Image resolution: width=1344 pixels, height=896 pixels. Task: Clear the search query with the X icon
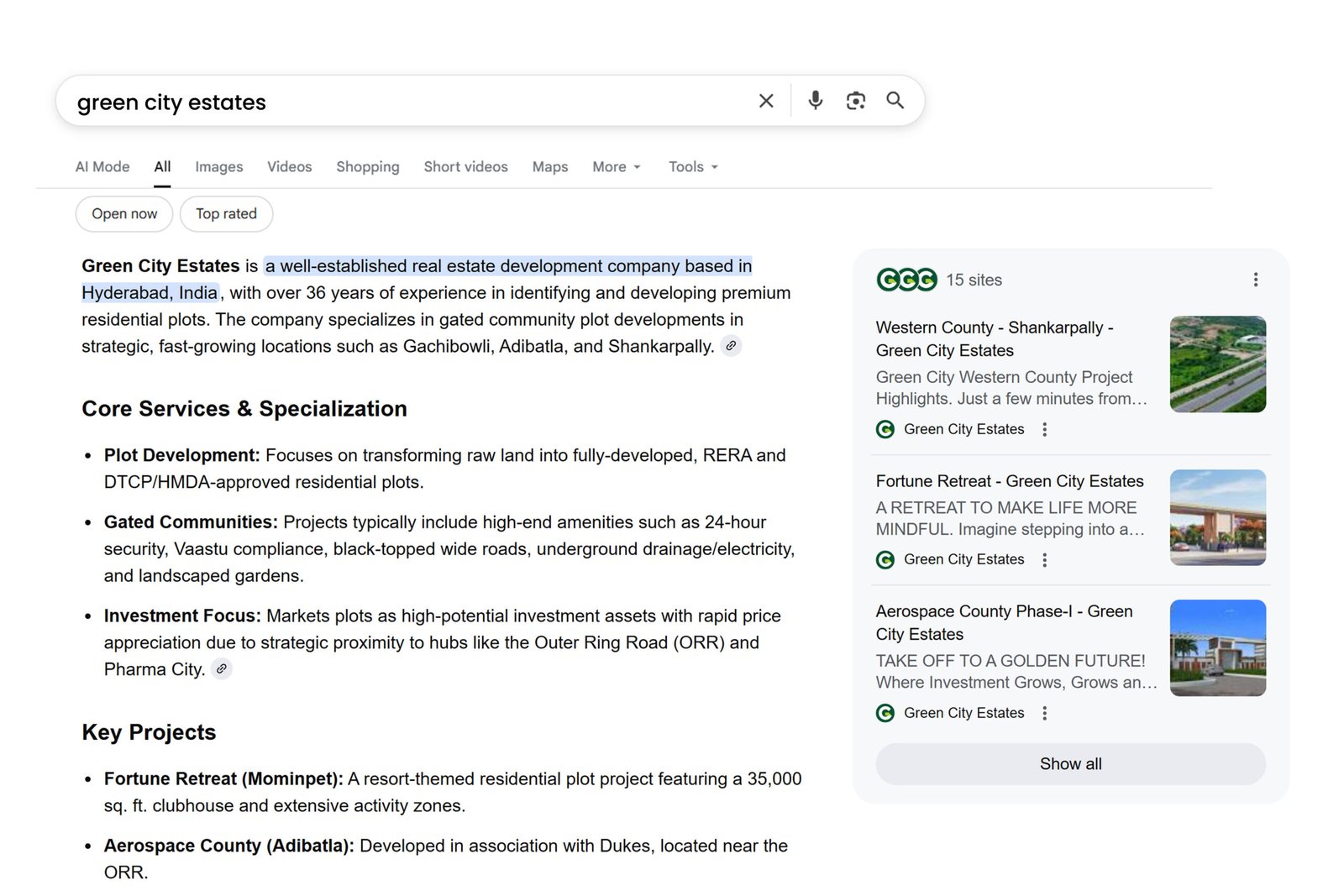click(765, 100)
